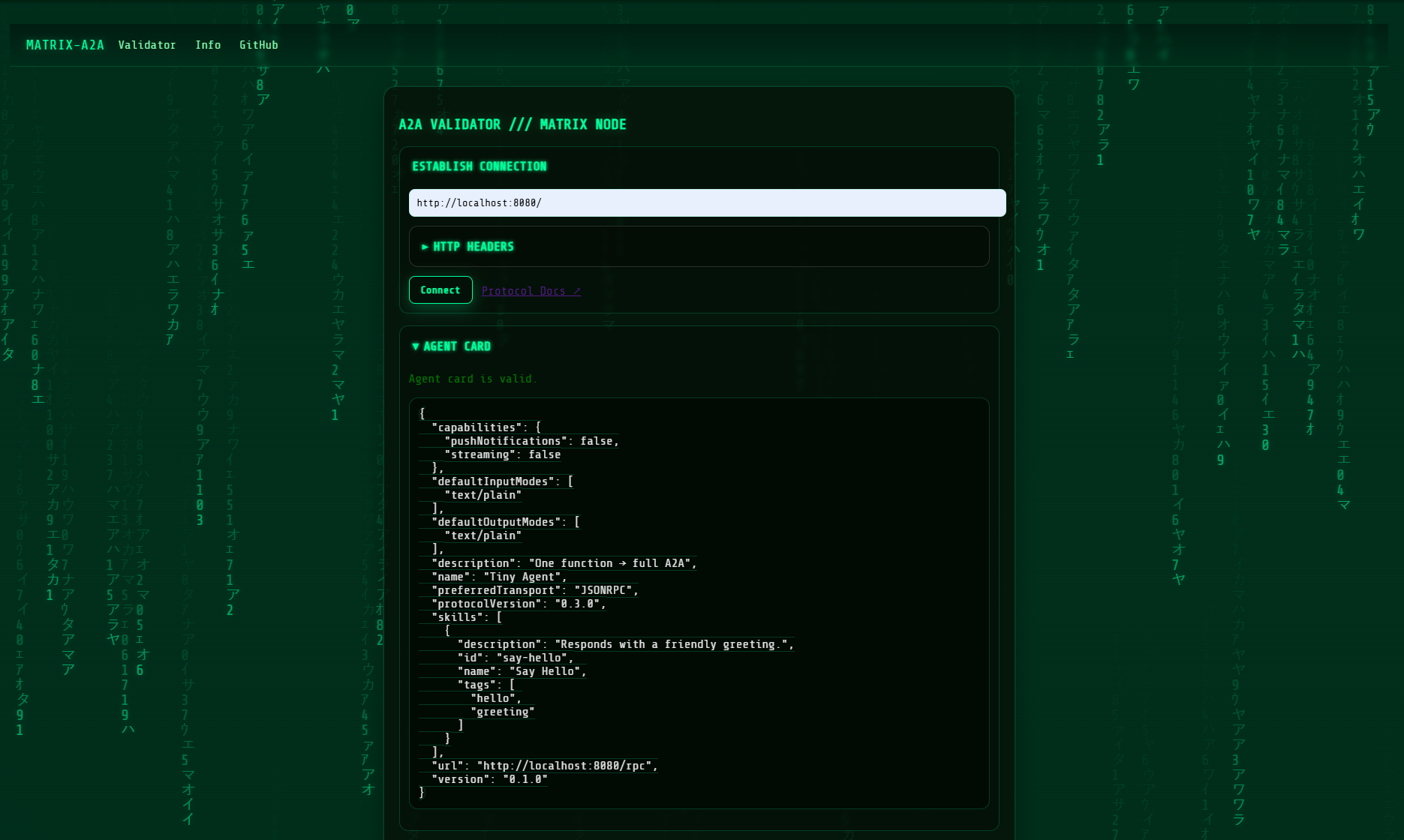Screen dimensions: 1404x840
Task: Click the "streaming": false JSON line
Action: point(502,454)
